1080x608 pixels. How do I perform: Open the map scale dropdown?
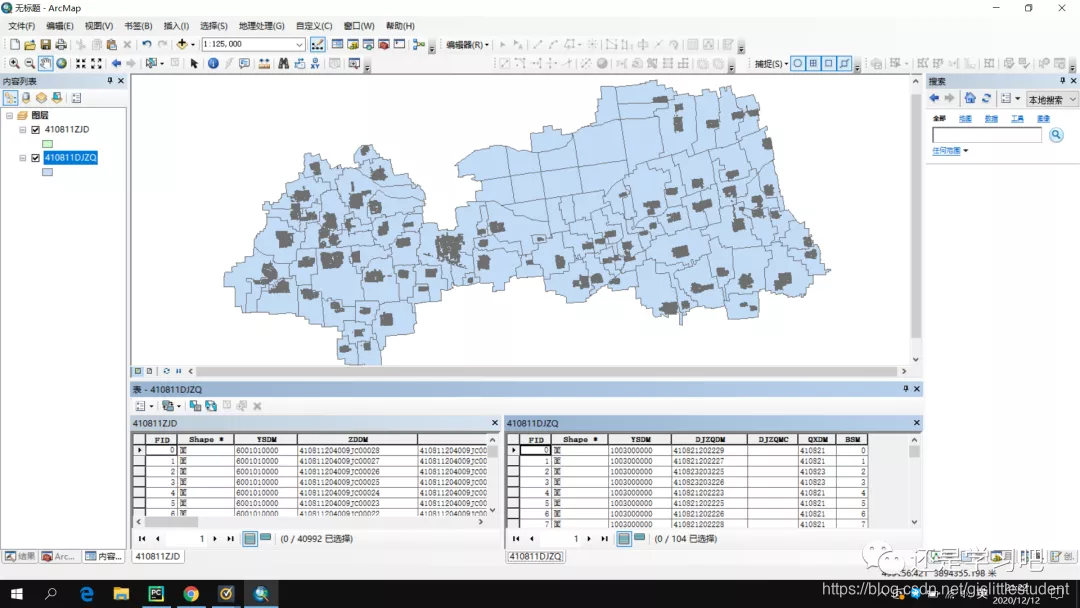(300, 45)
